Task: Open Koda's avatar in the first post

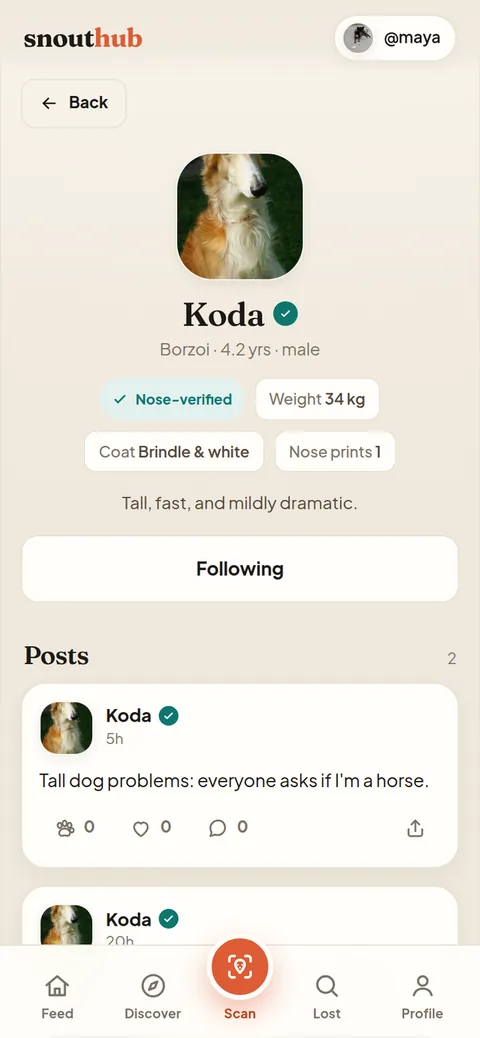Action: 66,728
